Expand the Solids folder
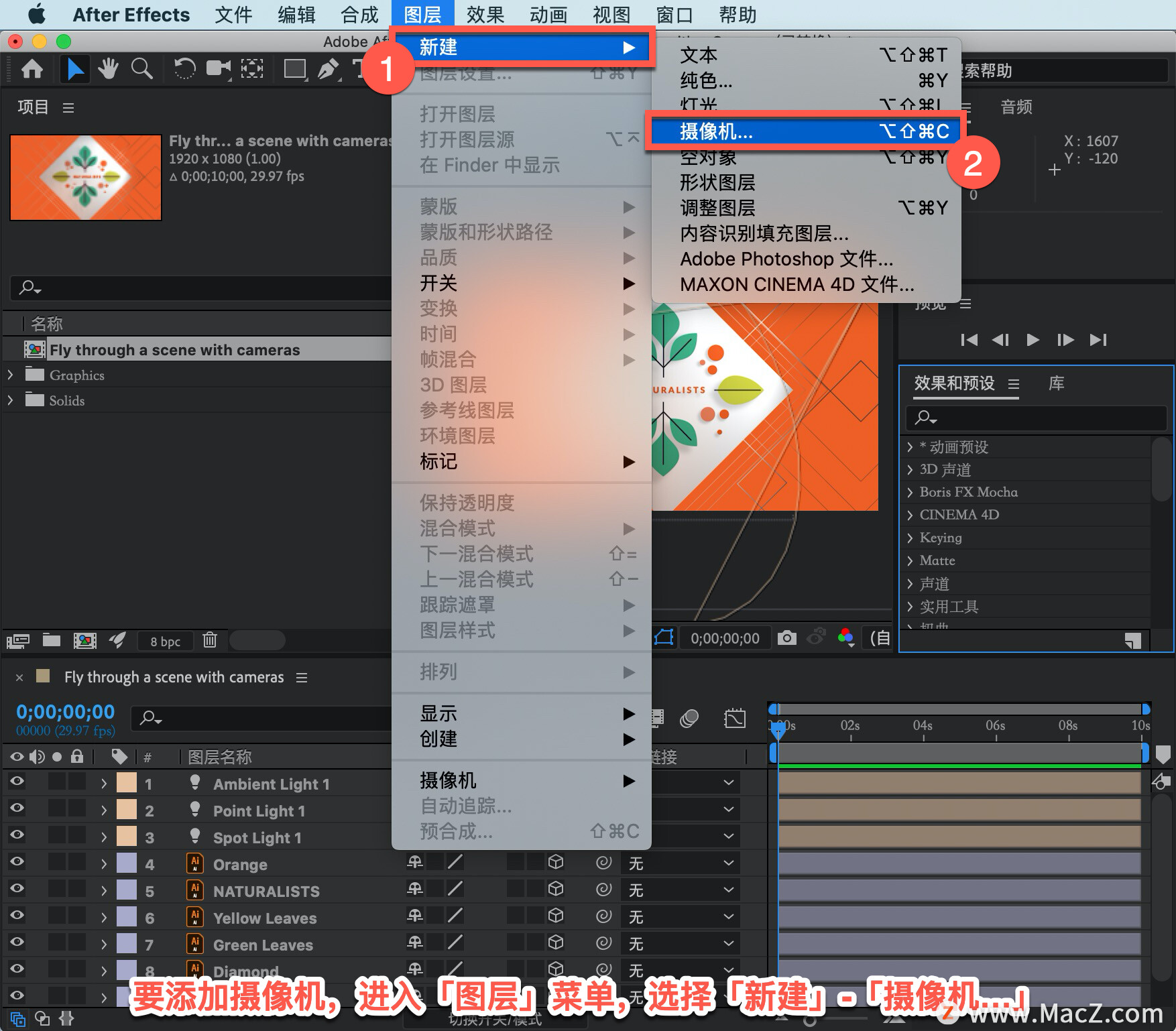The width and height of the screenshot is (1176, 1031). pos(10,400)
